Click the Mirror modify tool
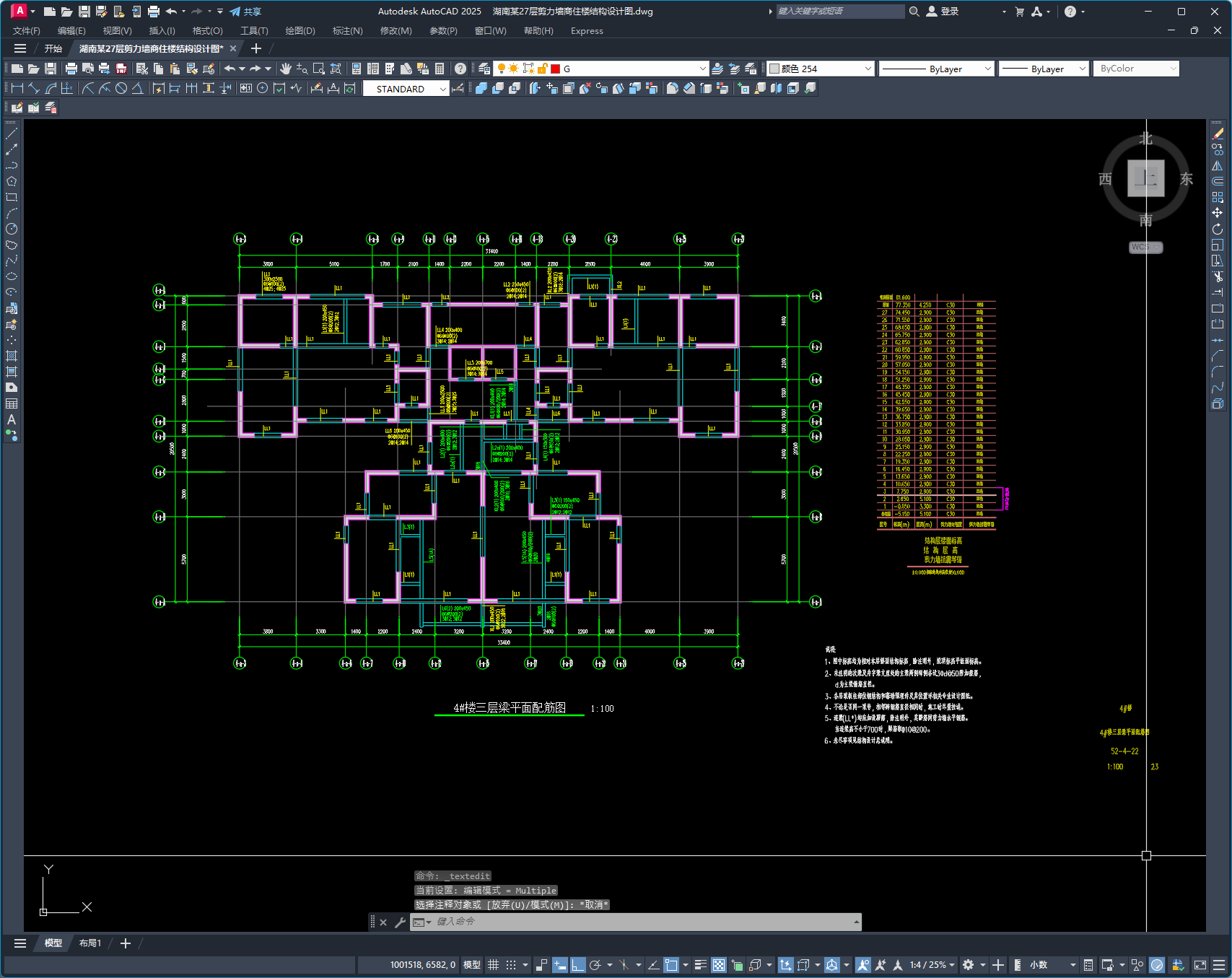1232x978 pixels. 1218,165
